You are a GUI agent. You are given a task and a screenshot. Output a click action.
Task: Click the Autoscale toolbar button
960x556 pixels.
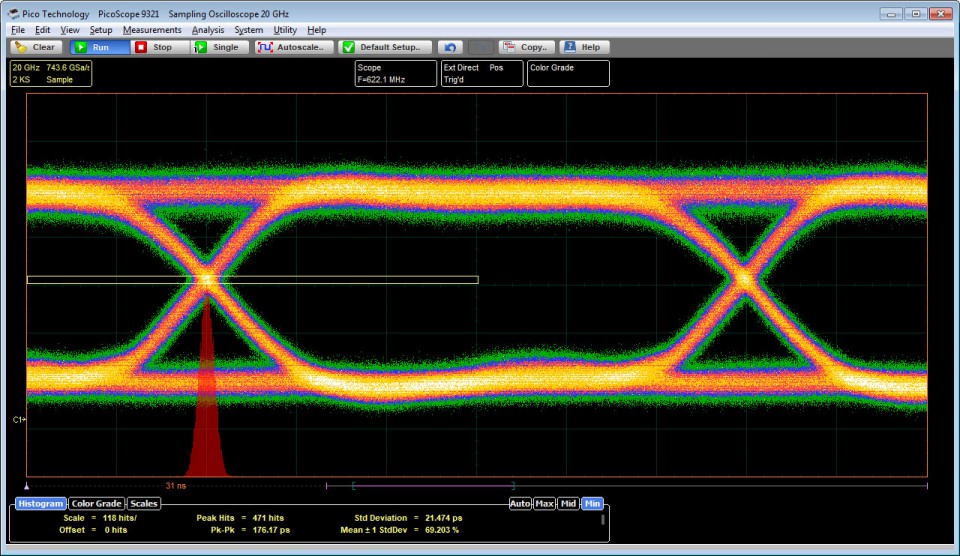click(x=292, y=47)
